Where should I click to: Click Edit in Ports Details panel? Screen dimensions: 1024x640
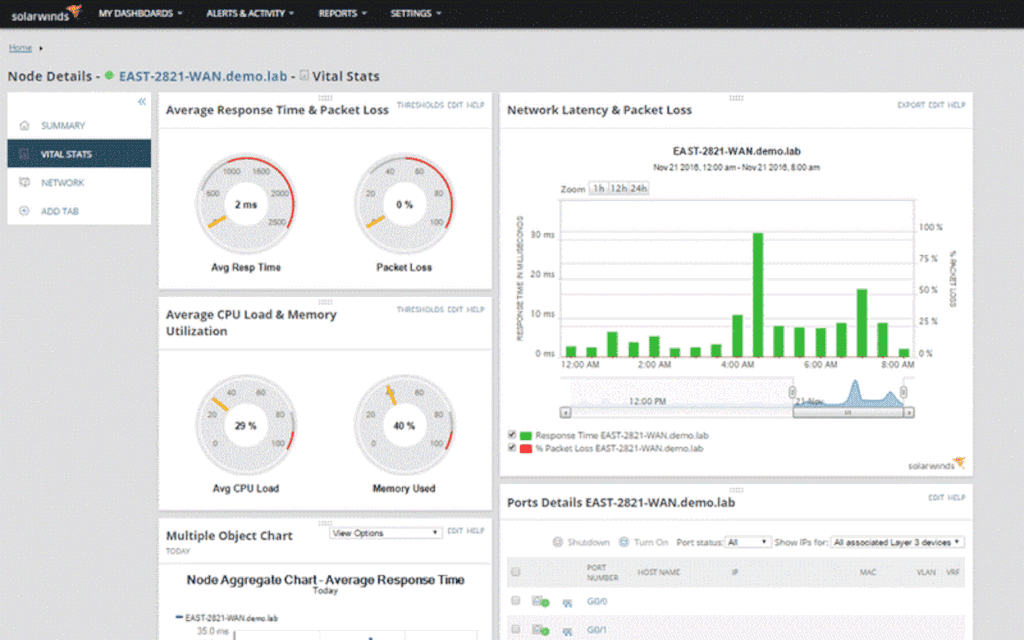(936, 498)
